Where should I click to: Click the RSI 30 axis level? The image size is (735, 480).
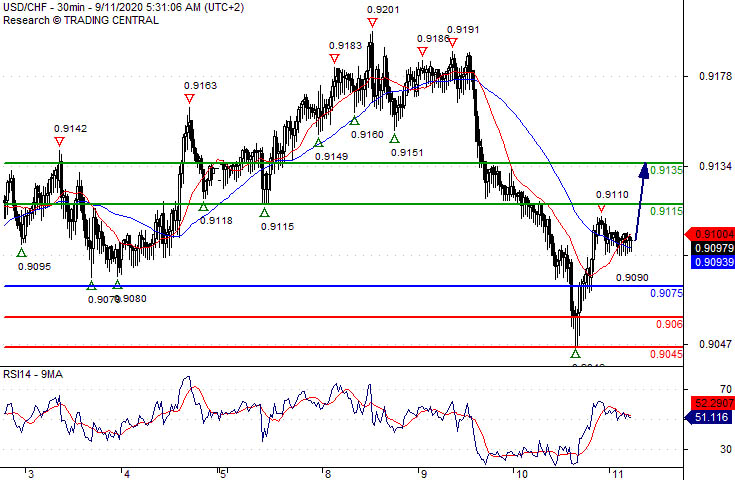point(726,449)
